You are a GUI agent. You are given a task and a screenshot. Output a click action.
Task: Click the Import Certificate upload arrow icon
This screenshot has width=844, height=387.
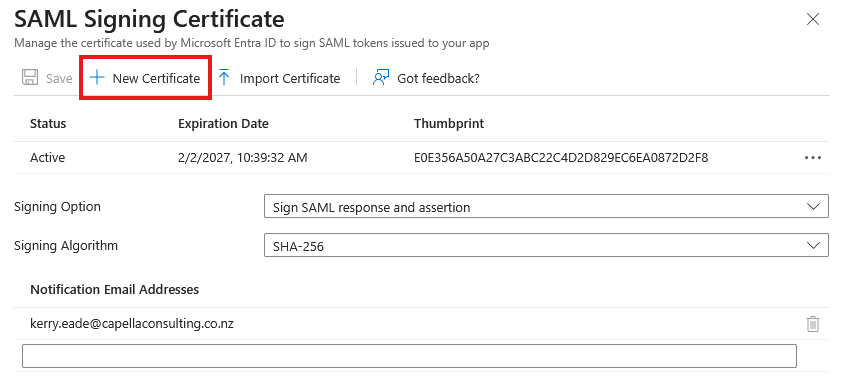point(224,78)
